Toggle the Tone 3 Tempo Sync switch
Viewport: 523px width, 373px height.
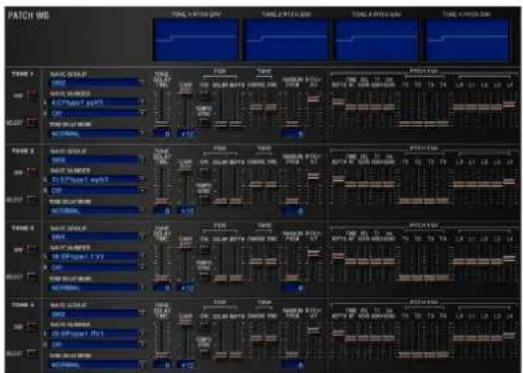[204, 276]
